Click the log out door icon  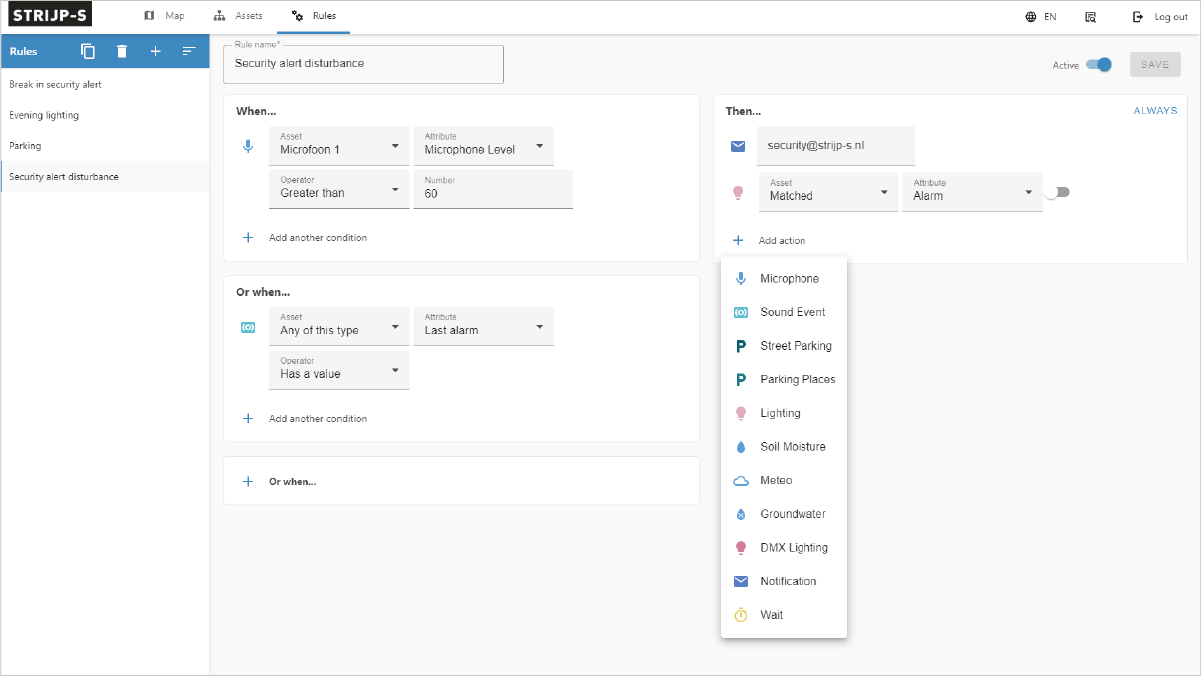(x=1138, y=17)
